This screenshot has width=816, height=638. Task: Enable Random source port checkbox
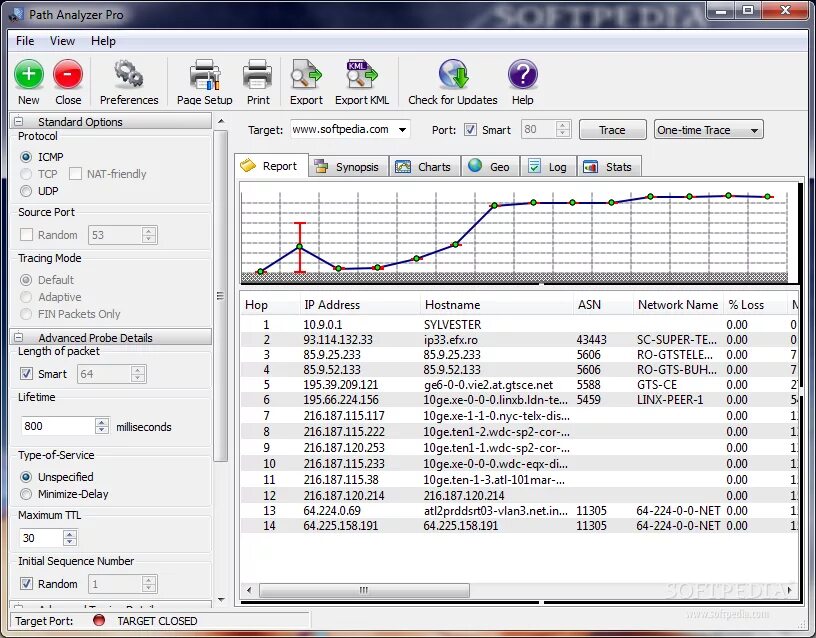click(x=26, y=235)
